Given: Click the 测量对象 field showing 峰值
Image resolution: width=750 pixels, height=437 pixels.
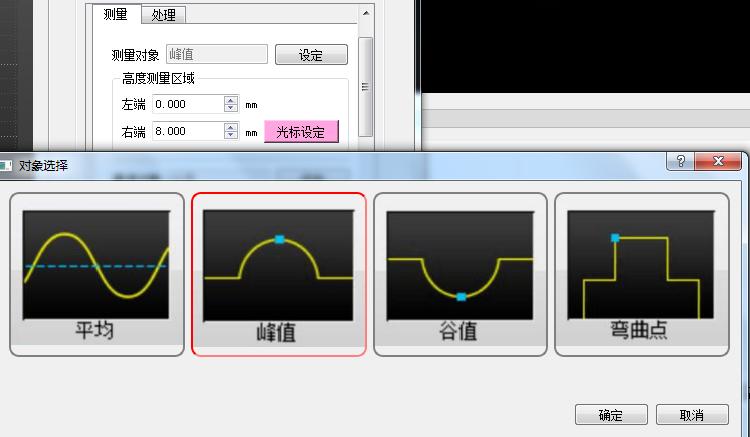Looking at the screenshot, I should [x=217, y=54].
